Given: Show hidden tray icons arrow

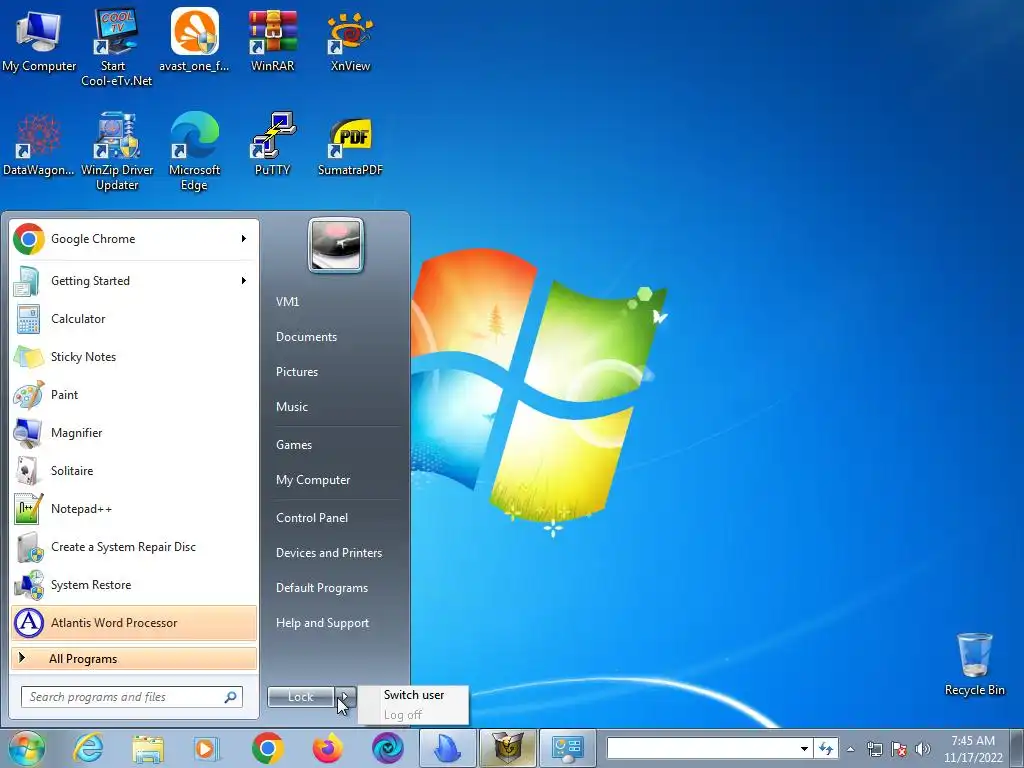Looking at the screenshot, I should [x=850, y=749].
